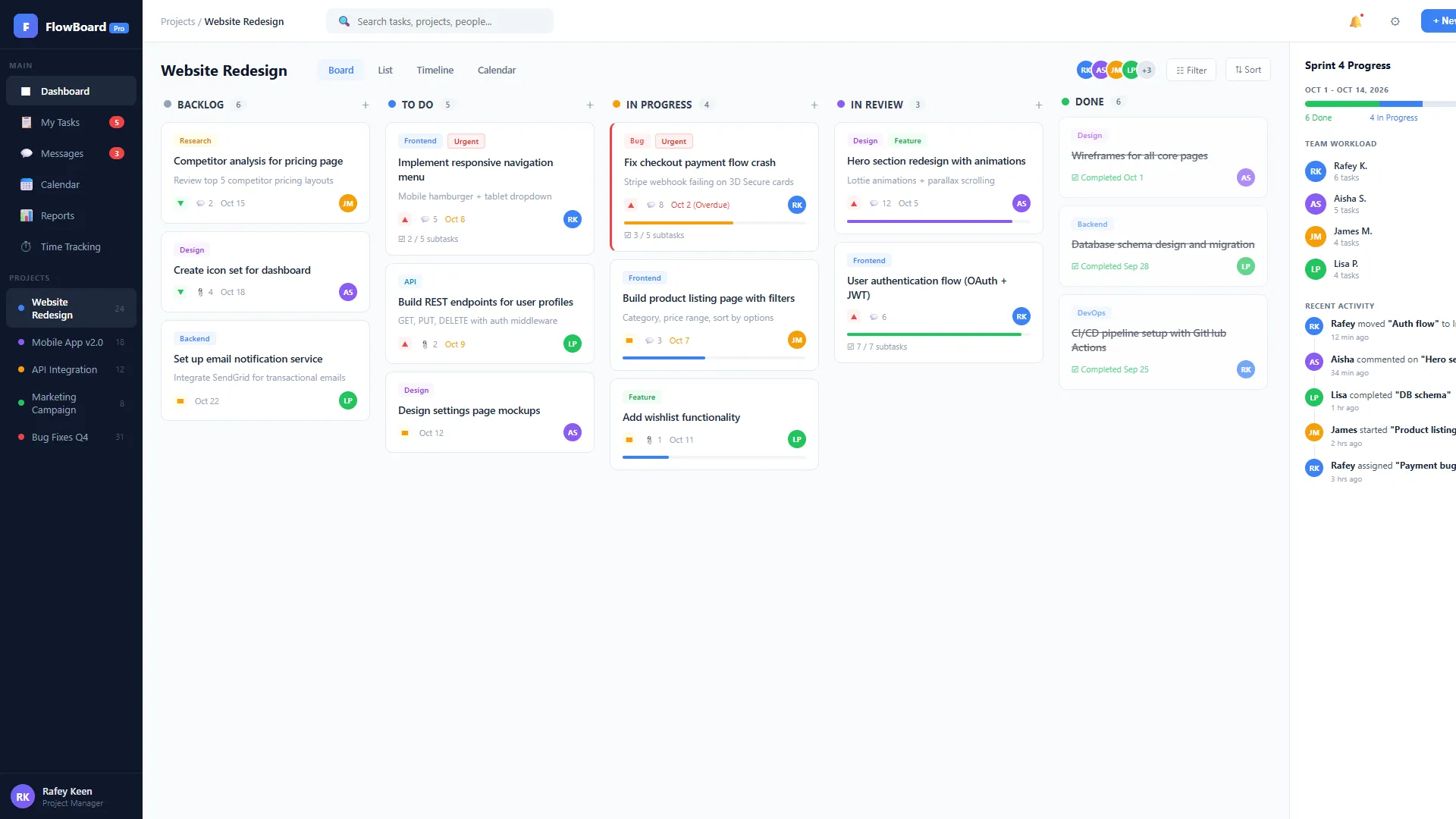
Task: Click high priority arrow on Hero section card
Action: [x=854, y=203]
